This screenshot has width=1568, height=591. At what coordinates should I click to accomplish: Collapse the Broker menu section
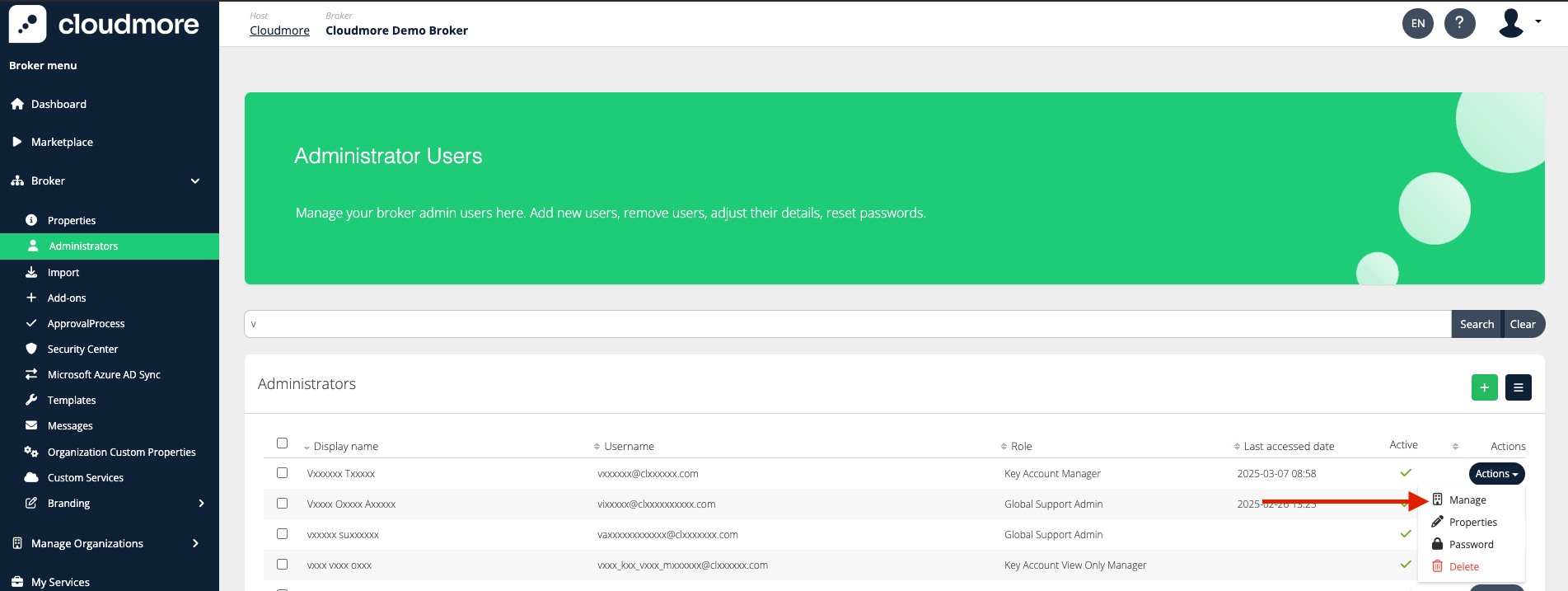coord(195,181)
